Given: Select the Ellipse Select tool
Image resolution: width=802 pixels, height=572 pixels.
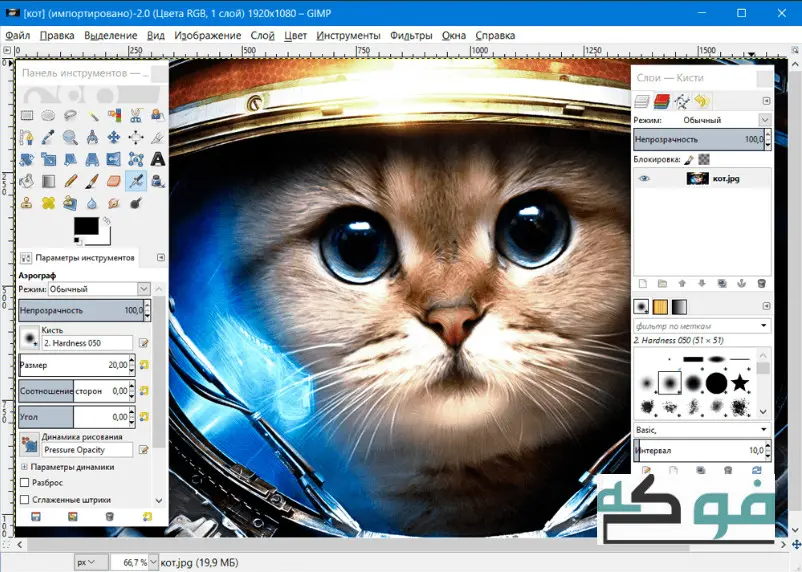Looking at the screenshot, I should 49,116.
